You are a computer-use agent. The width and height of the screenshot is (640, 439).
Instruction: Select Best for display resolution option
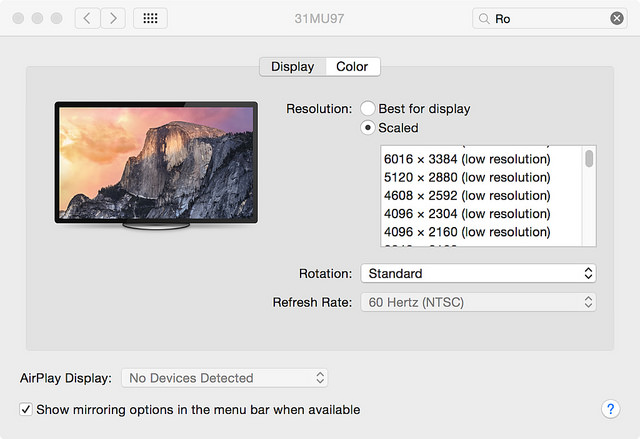coord(368,108)
